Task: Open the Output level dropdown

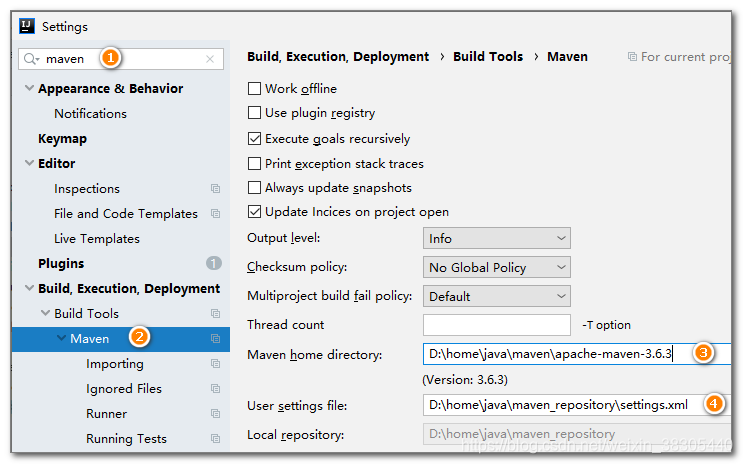Action: [x=497, y=238]
